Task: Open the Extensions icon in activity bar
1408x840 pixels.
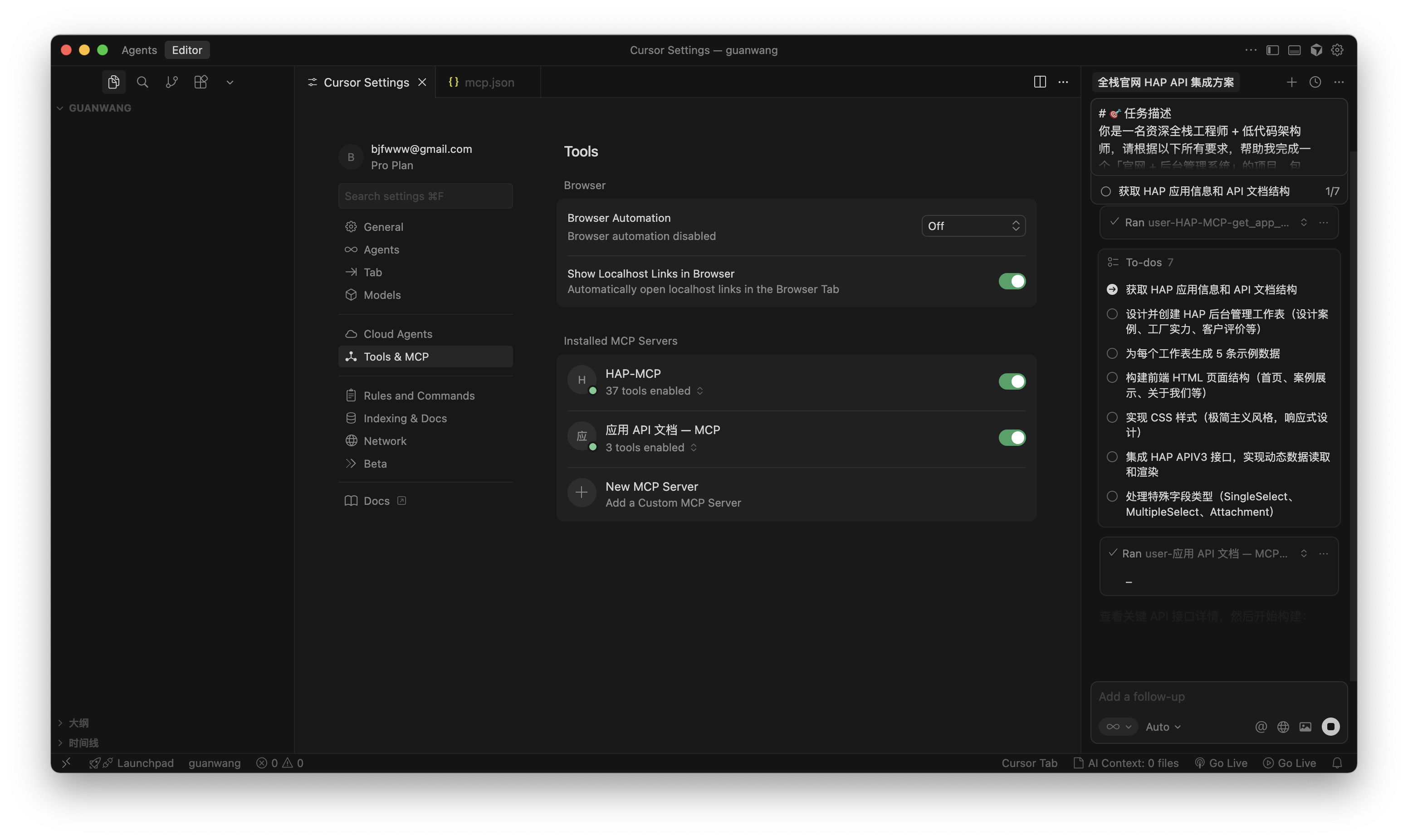Action: [201, 82]
